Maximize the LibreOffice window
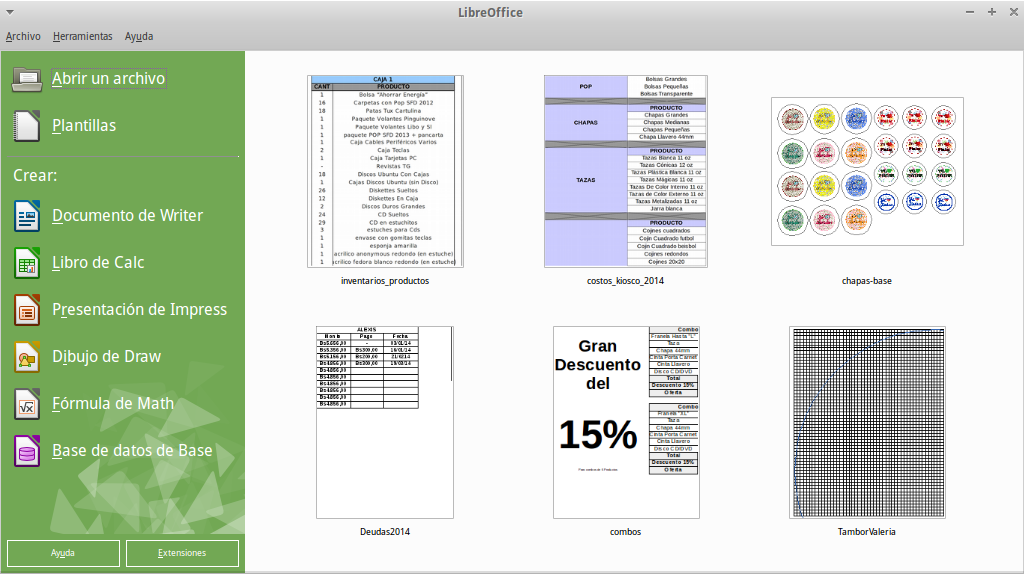This screenshot has width=1024, height=574. click(x=991, y=12)
